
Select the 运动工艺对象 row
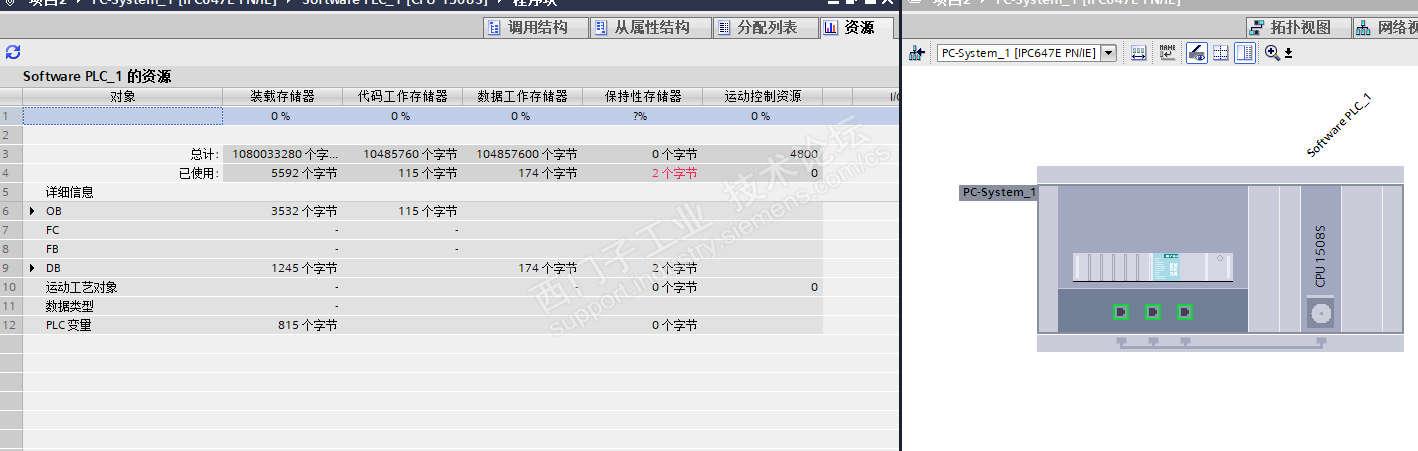[x=422, y=287]
